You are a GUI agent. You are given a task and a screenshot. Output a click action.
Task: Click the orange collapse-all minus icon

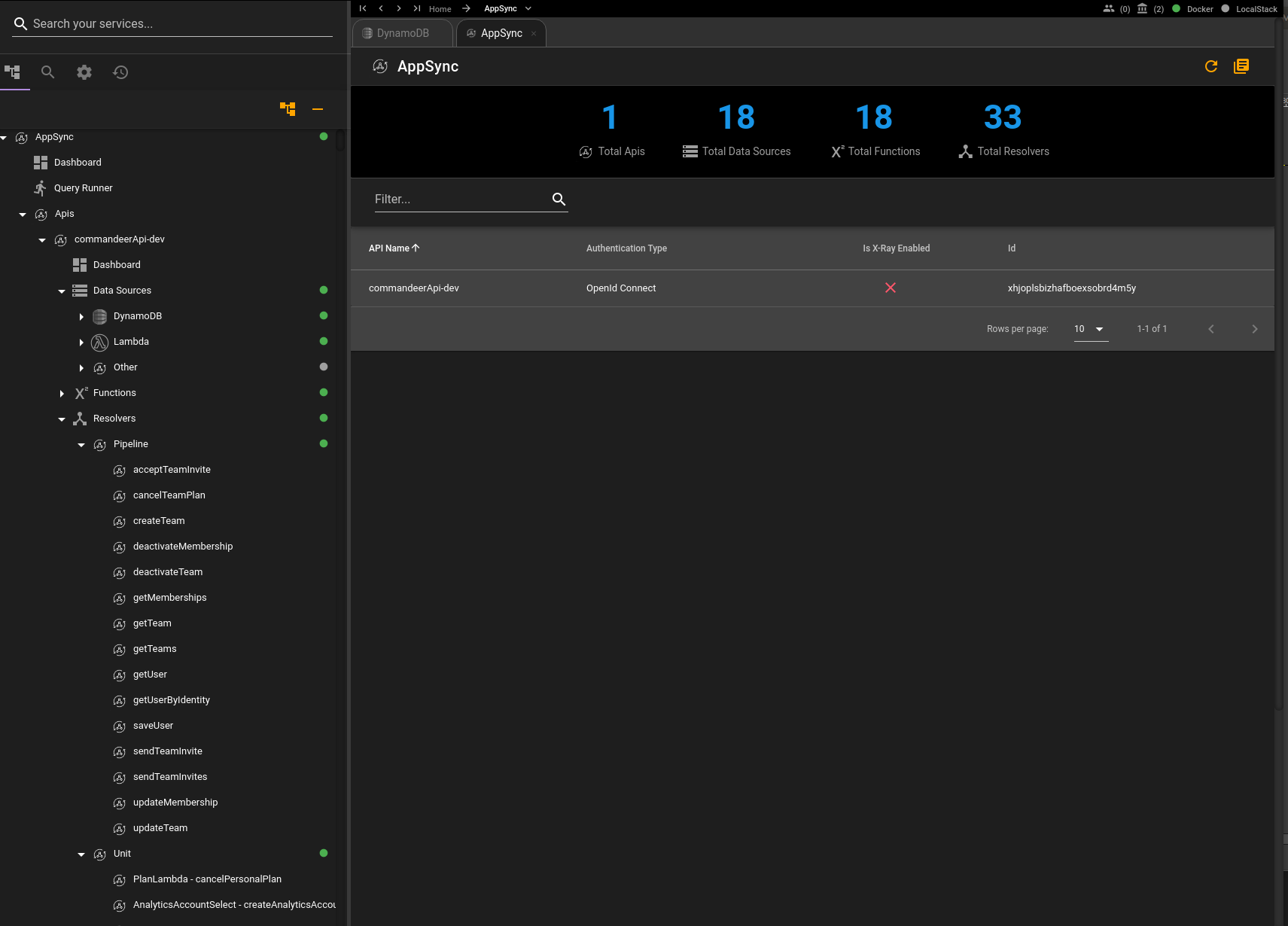pos(318,109)
